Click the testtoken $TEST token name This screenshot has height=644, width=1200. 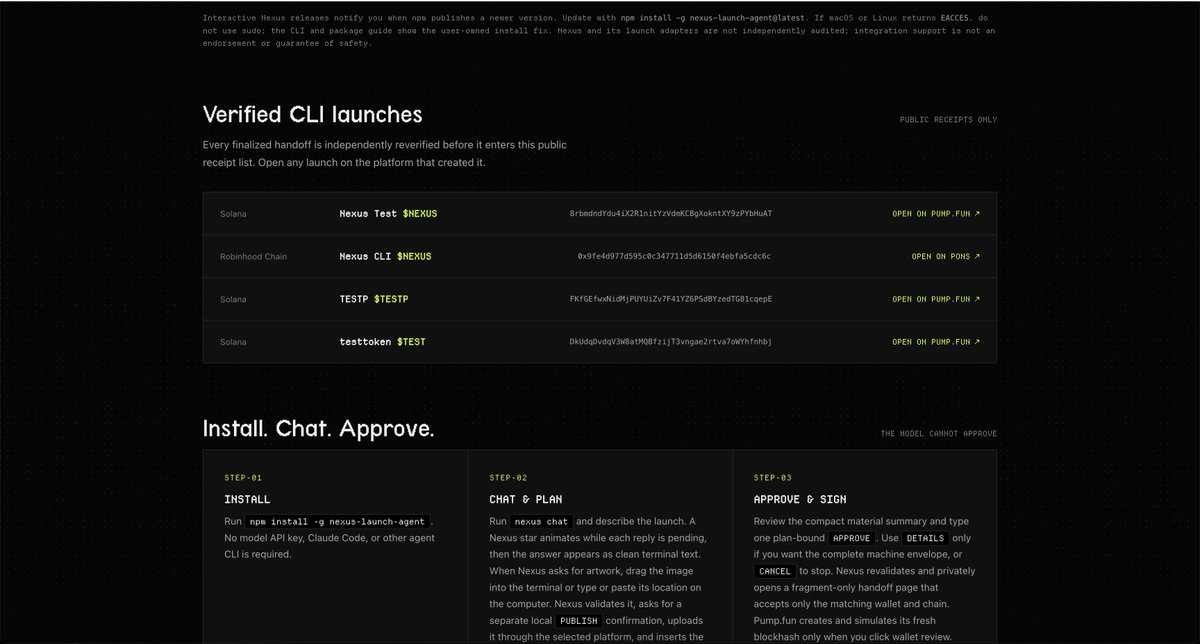(382, 342)
